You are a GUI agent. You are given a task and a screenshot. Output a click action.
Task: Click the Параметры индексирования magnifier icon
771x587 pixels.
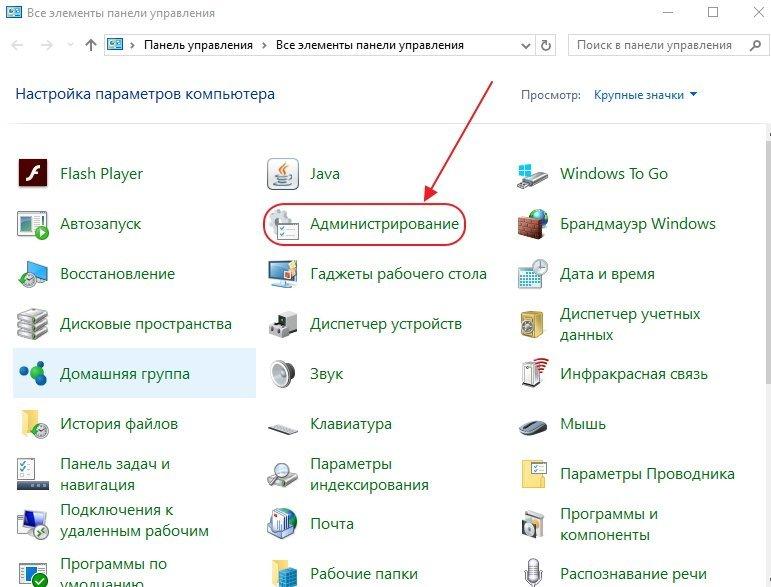pos(282,475)
